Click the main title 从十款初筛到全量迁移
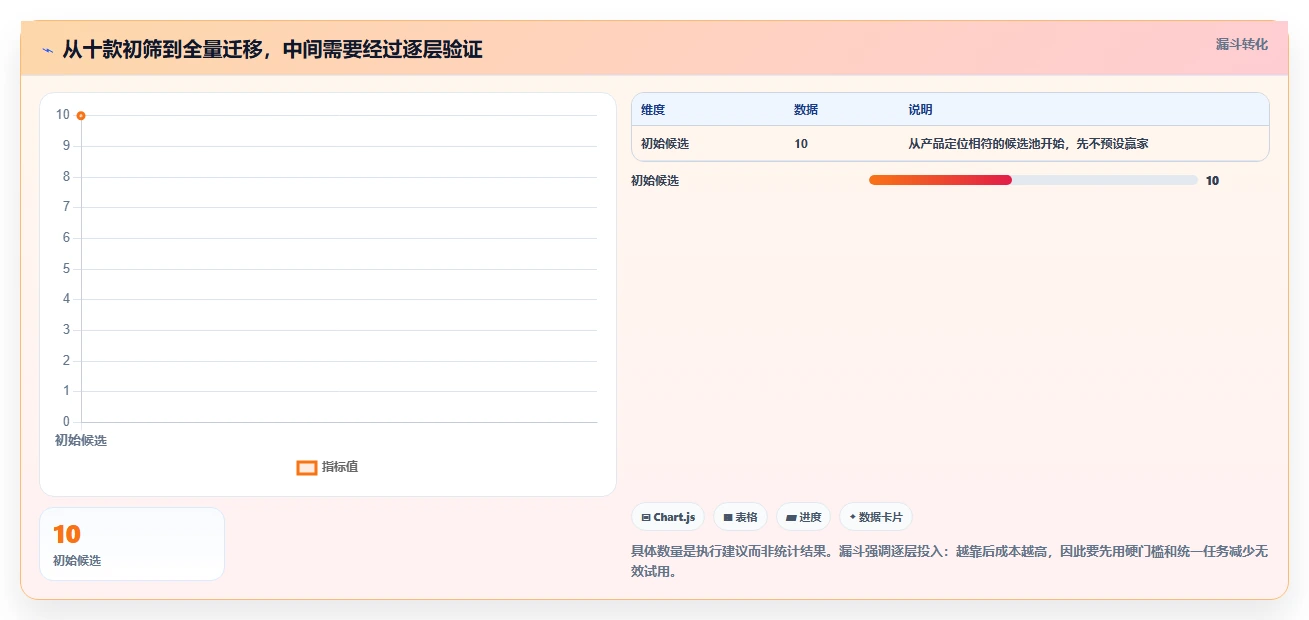The height and width of the screenshot is (620, 1309). click(272, 50)
